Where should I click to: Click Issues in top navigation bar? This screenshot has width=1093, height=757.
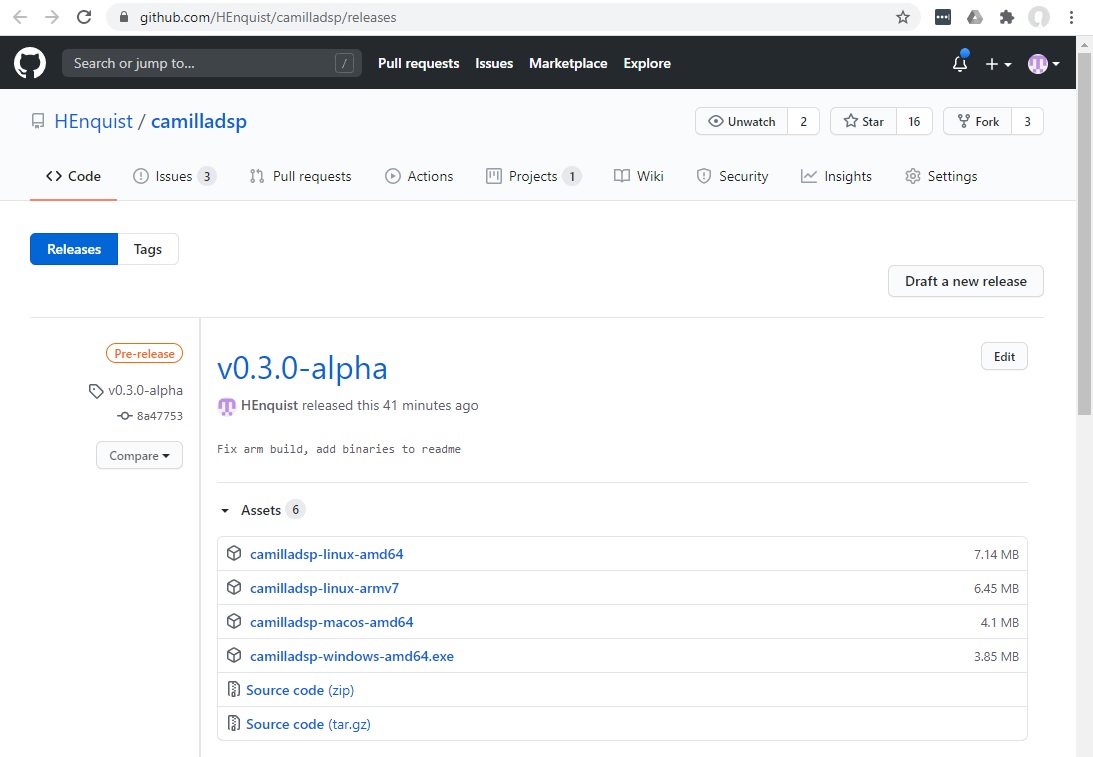[494, 63]
